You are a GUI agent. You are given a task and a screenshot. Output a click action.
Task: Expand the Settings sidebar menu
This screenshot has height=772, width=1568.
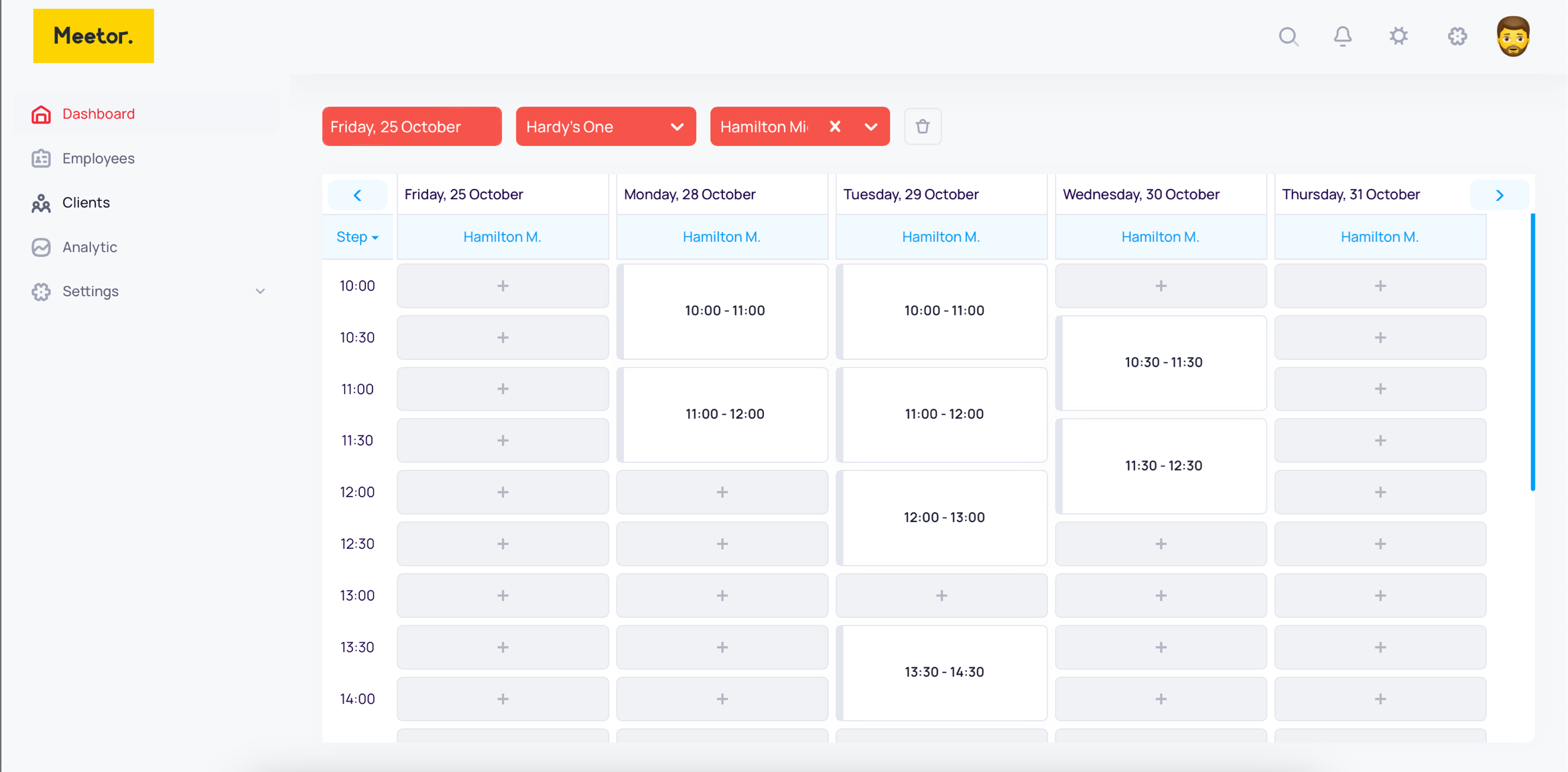click(x=260, y=292)
